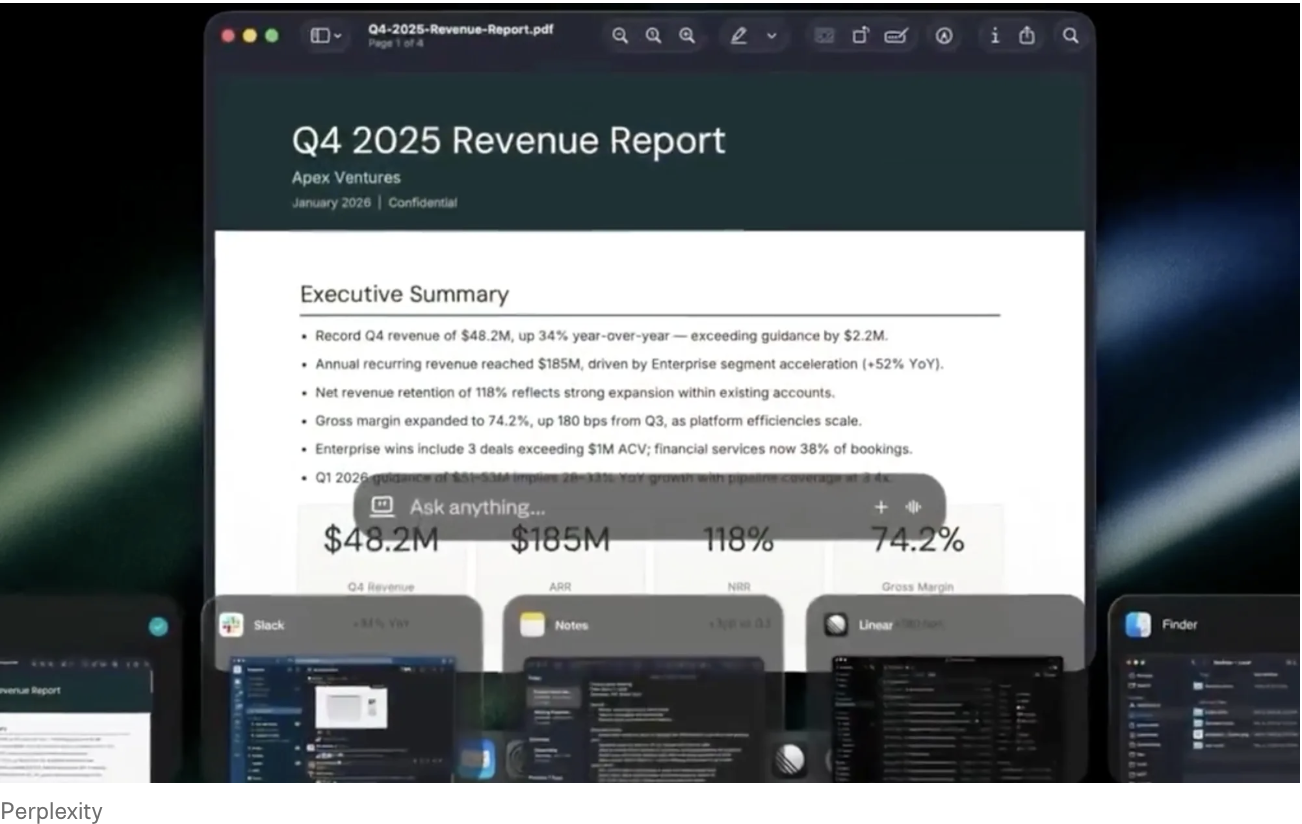1302x824 pixels.
Task: Select the gross margin expanded bullet
Action: click(581, 421)
